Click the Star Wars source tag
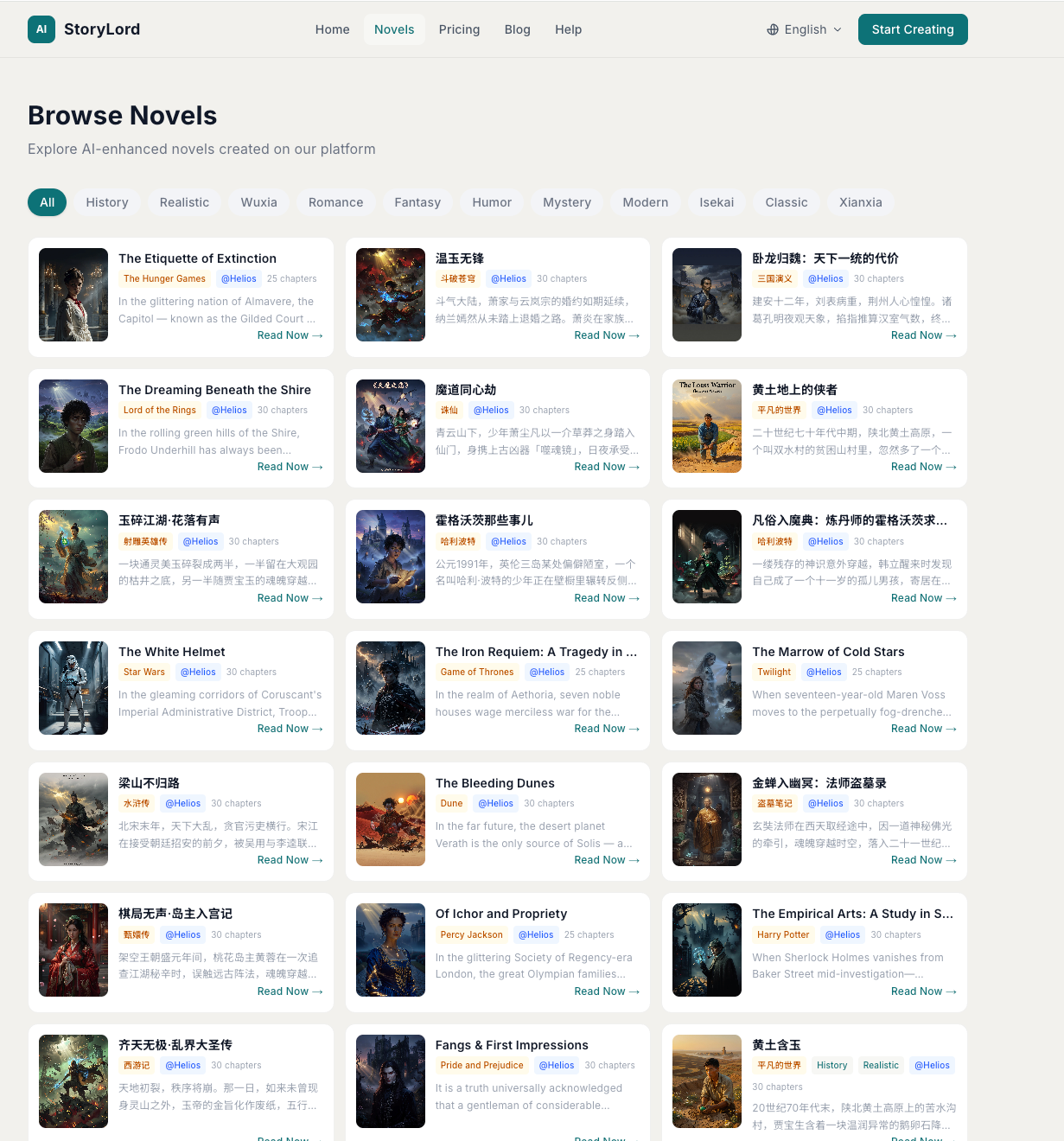Viewport: 1064px width, 1141px height. click(x=143, y=672)
